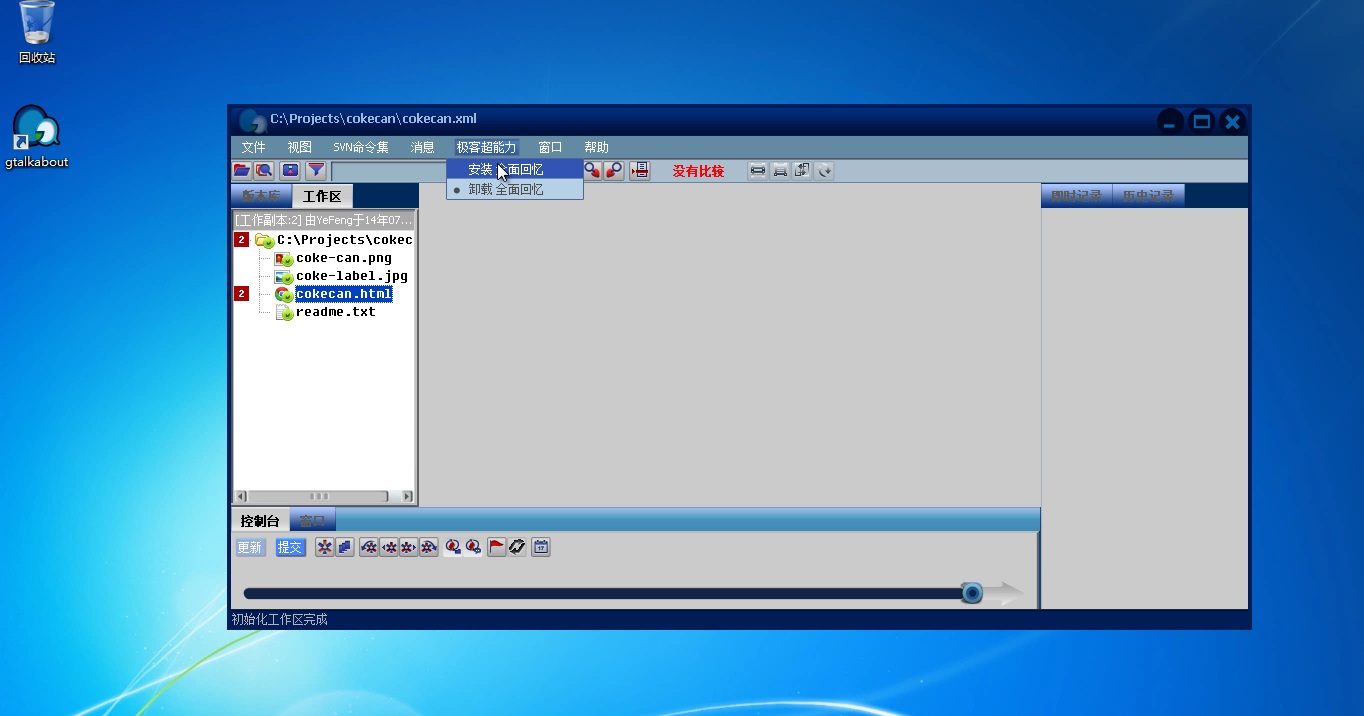Switch to the 工作区 tab
Viewport: 1364px width, 716px height.
(x=322, y=196)
